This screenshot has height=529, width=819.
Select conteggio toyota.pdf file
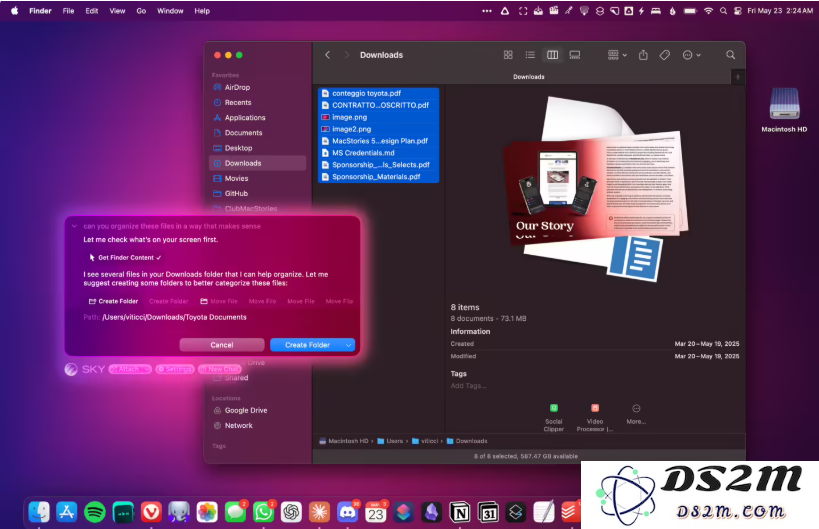click(378, 93)
